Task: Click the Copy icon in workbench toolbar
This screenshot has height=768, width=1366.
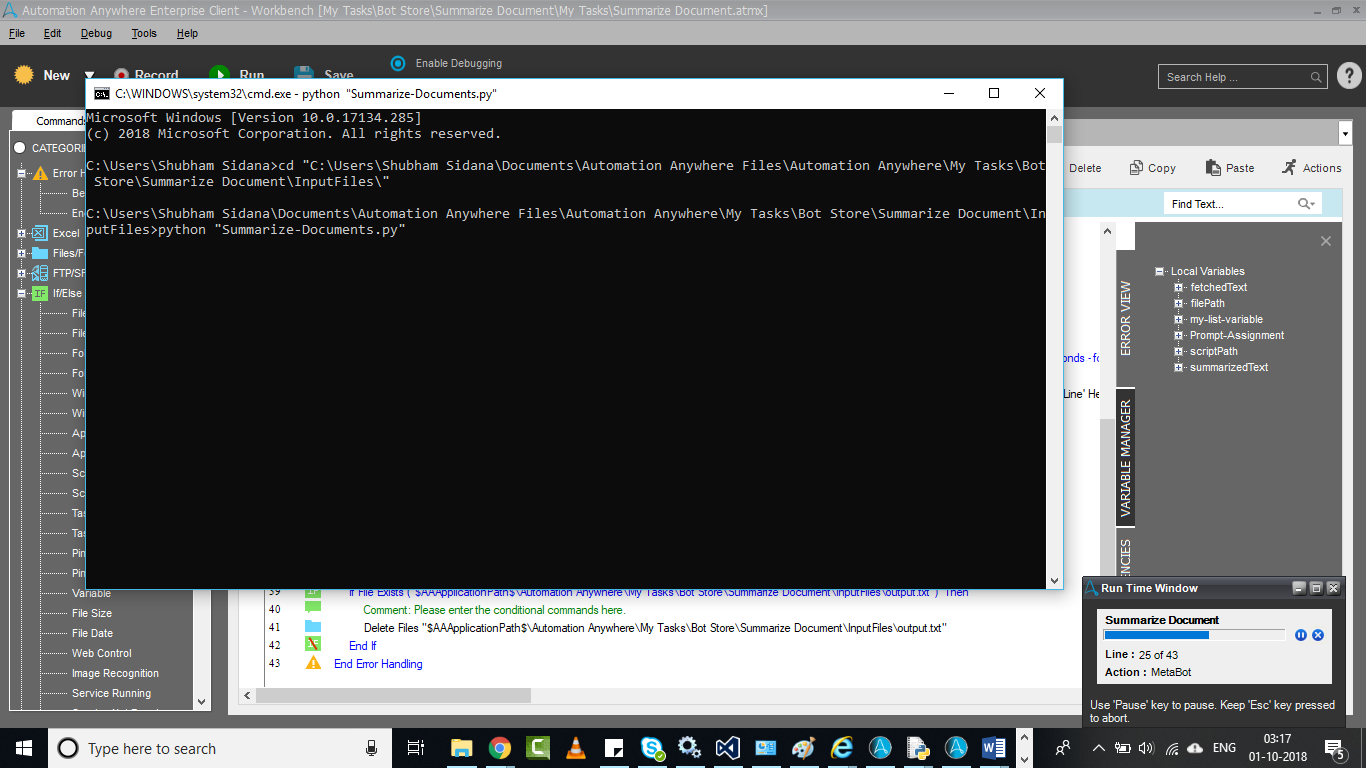Action: tap(1137, 168)
